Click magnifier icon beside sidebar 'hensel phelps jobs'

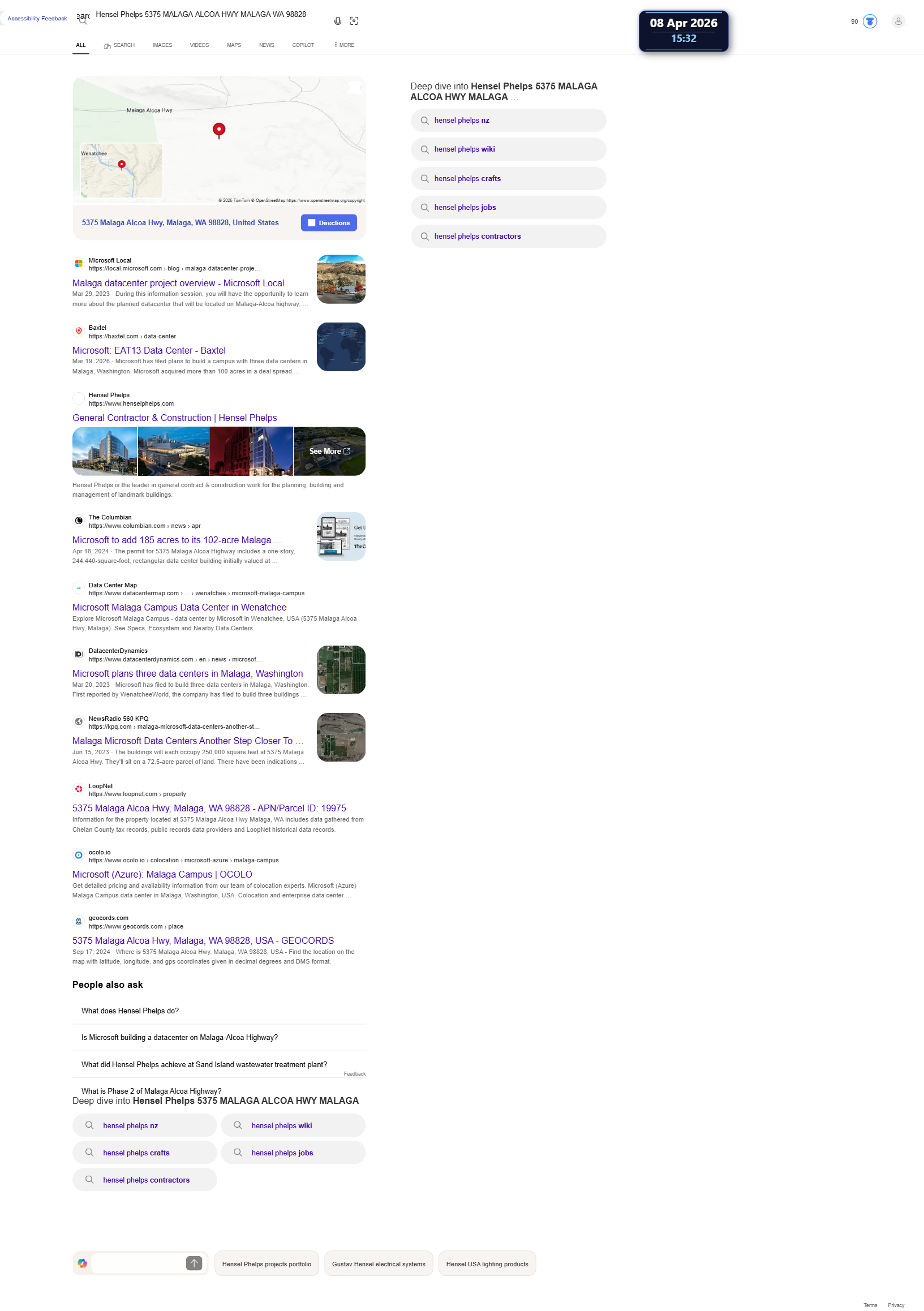(x=424, y=208)
